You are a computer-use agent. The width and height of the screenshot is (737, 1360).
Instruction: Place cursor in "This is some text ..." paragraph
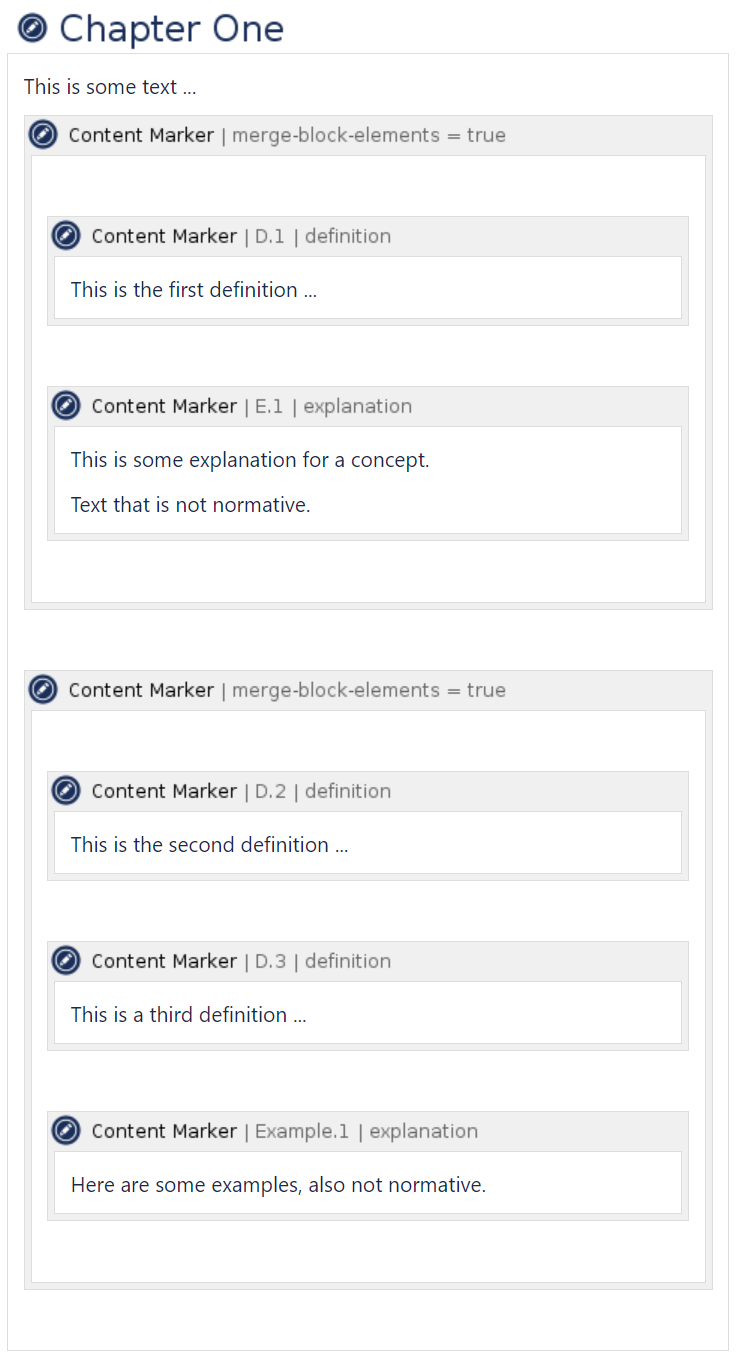tap(110, 87)
